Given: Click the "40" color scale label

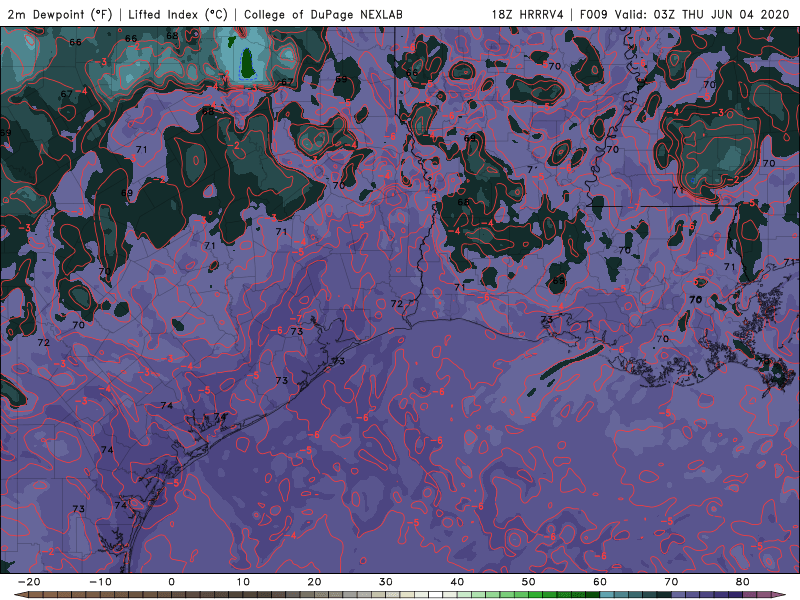Looking at the screenshot, I should (457, 582).
